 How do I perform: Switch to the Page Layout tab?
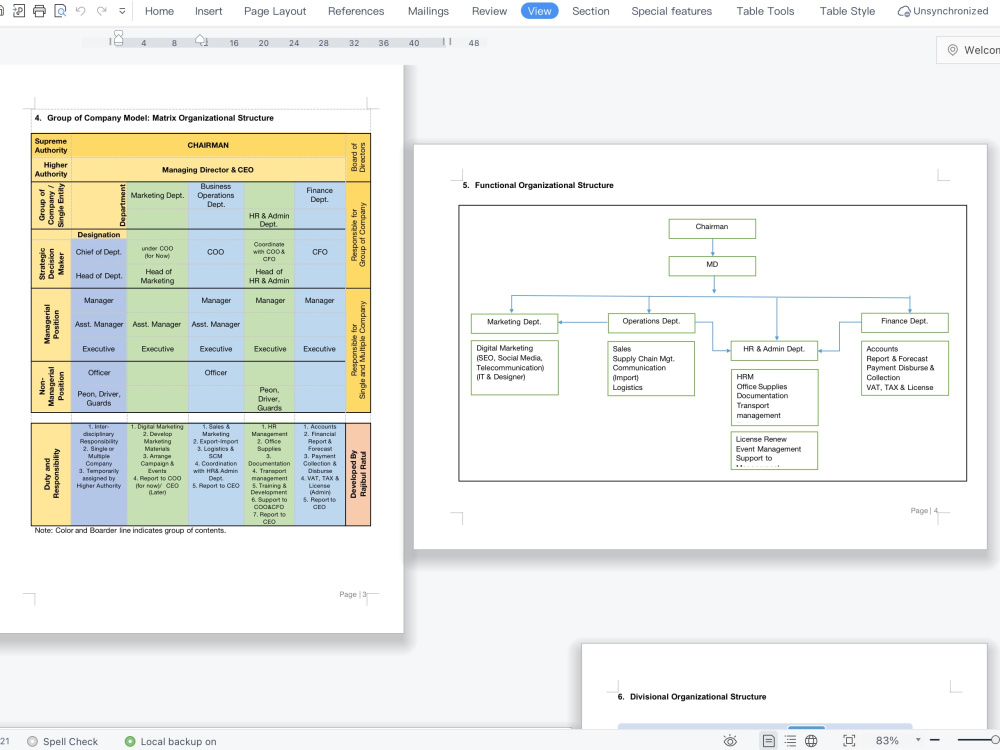tap(275, 11)
